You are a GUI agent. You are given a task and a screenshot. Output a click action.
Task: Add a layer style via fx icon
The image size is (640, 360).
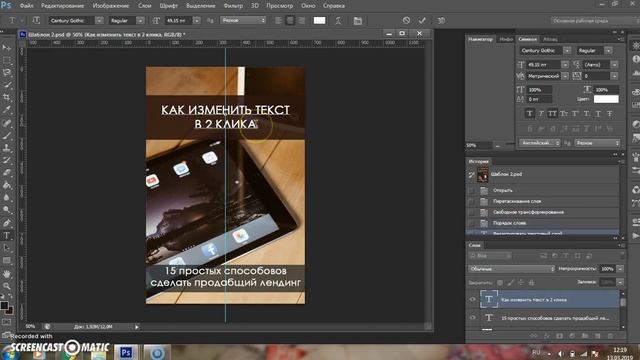(547, 336)
